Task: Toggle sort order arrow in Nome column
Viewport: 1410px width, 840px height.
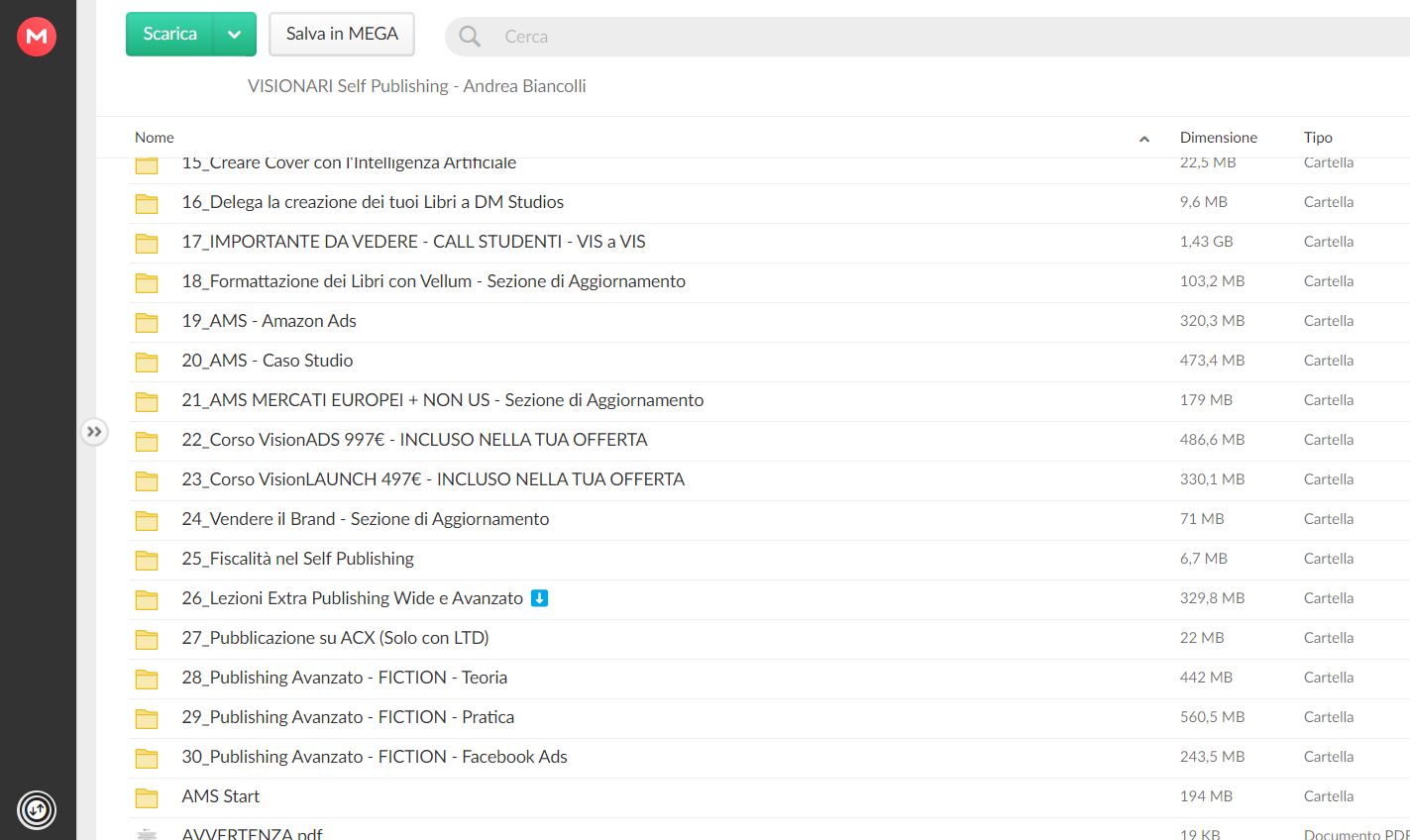Action: [x=1144, y=139]
